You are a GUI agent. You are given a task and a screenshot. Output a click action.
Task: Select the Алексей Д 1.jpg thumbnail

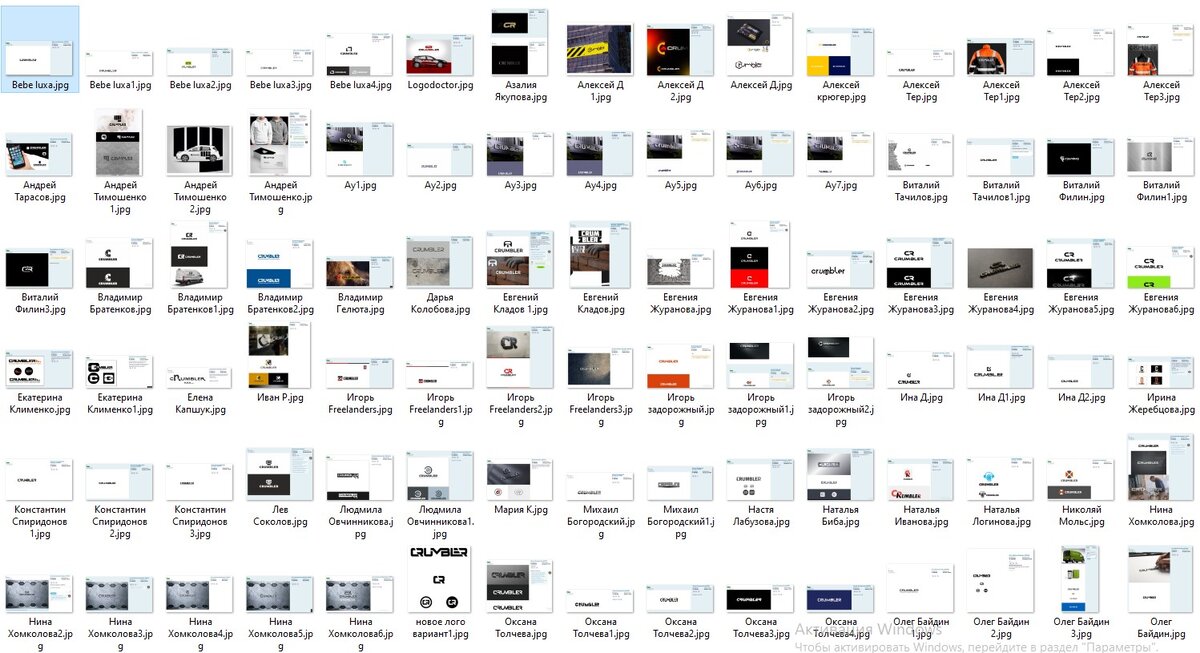600,50
